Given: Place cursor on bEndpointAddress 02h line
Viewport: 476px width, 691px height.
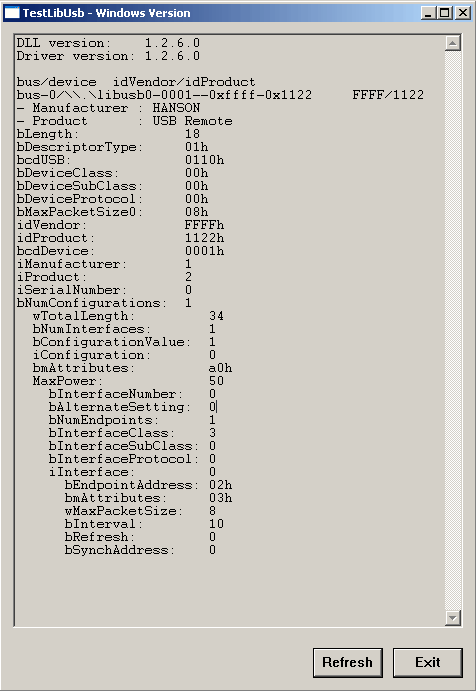Looking at the screenshot, I should tap(149, 485).
